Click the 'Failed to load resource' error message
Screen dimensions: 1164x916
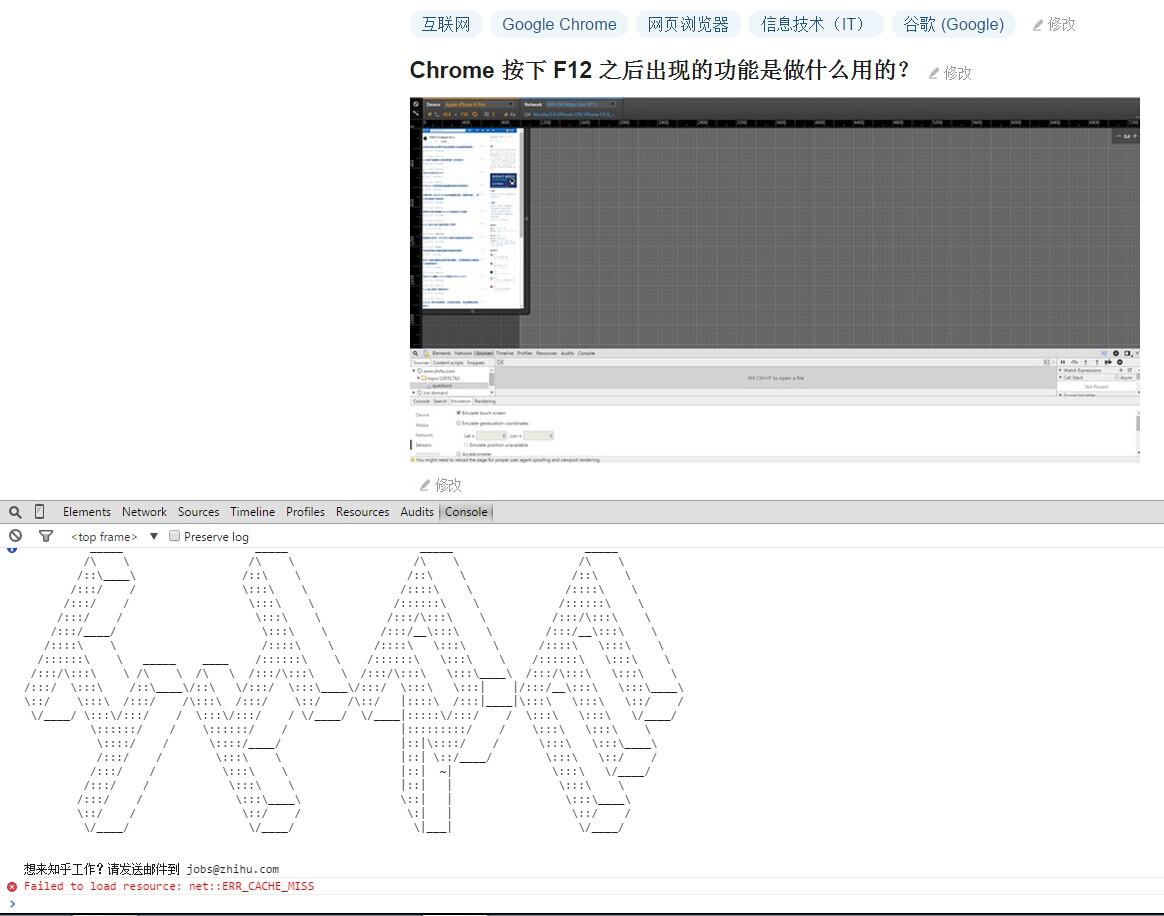(x=169, y=886)
